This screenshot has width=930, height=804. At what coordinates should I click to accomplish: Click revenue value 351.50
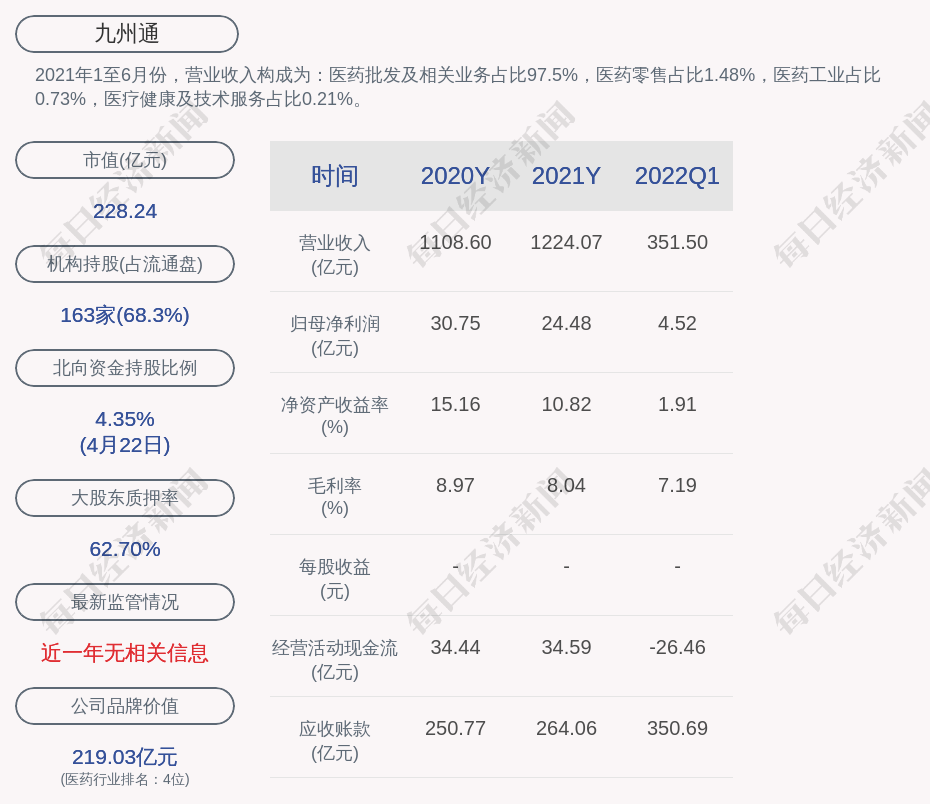[x=677, y=243]
